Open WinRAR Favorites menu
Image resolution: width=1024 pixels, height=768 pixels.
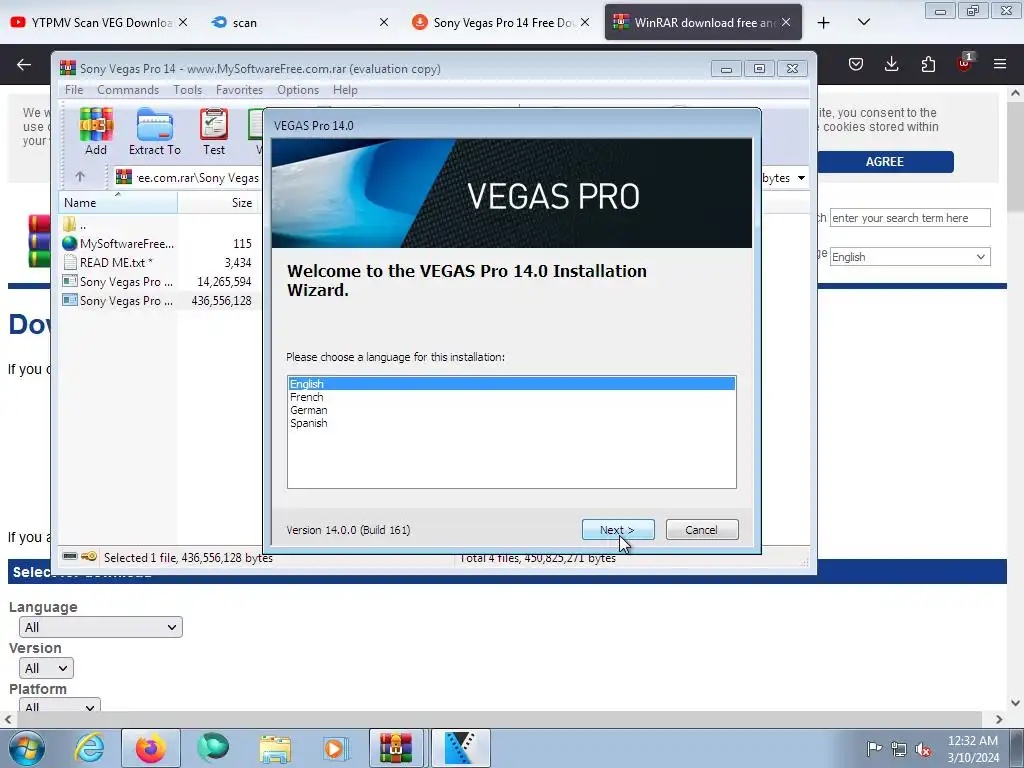239,90
